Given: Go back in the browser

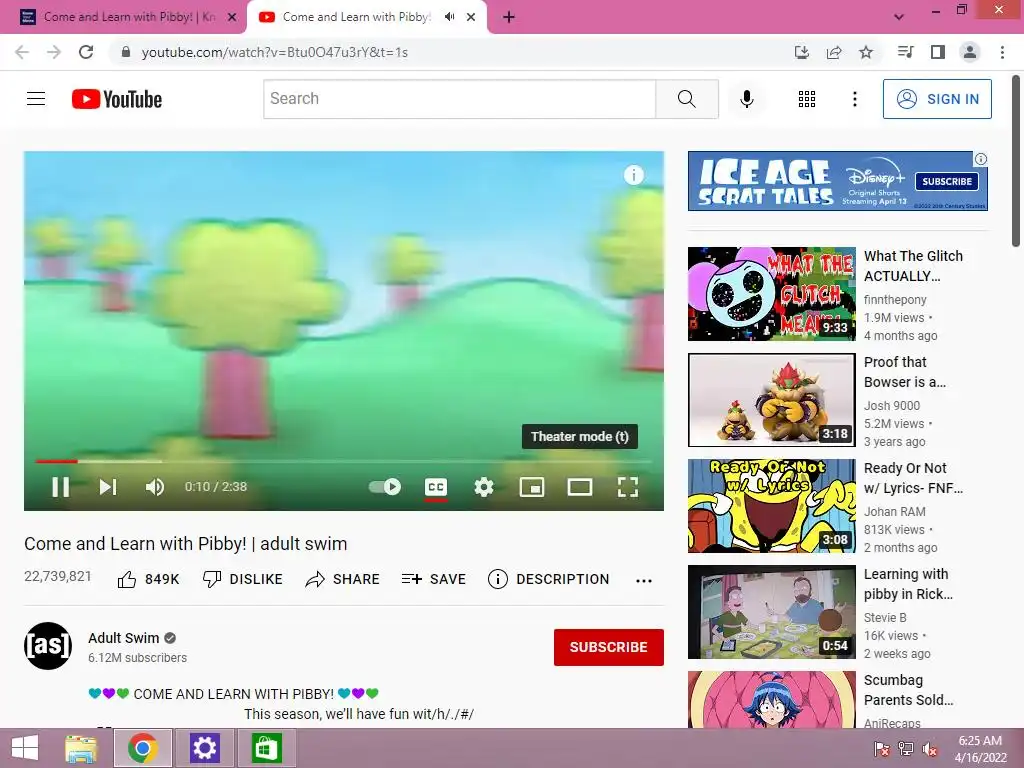Looking at the screenshot, I should 22,52.
